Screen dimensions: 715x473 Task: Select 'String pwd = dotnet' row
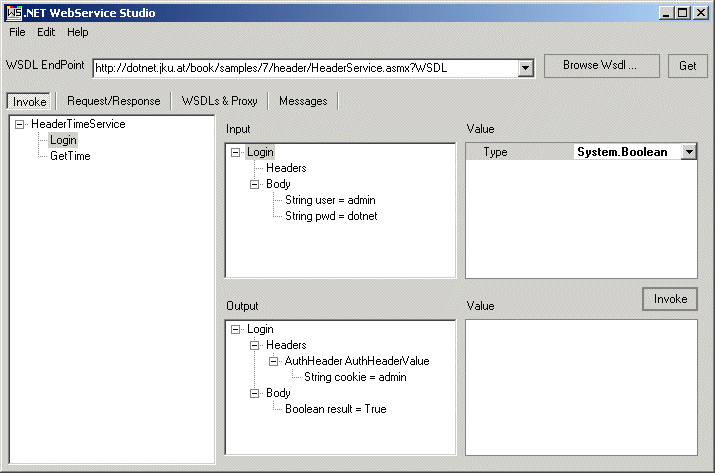(x=331, y=216)
